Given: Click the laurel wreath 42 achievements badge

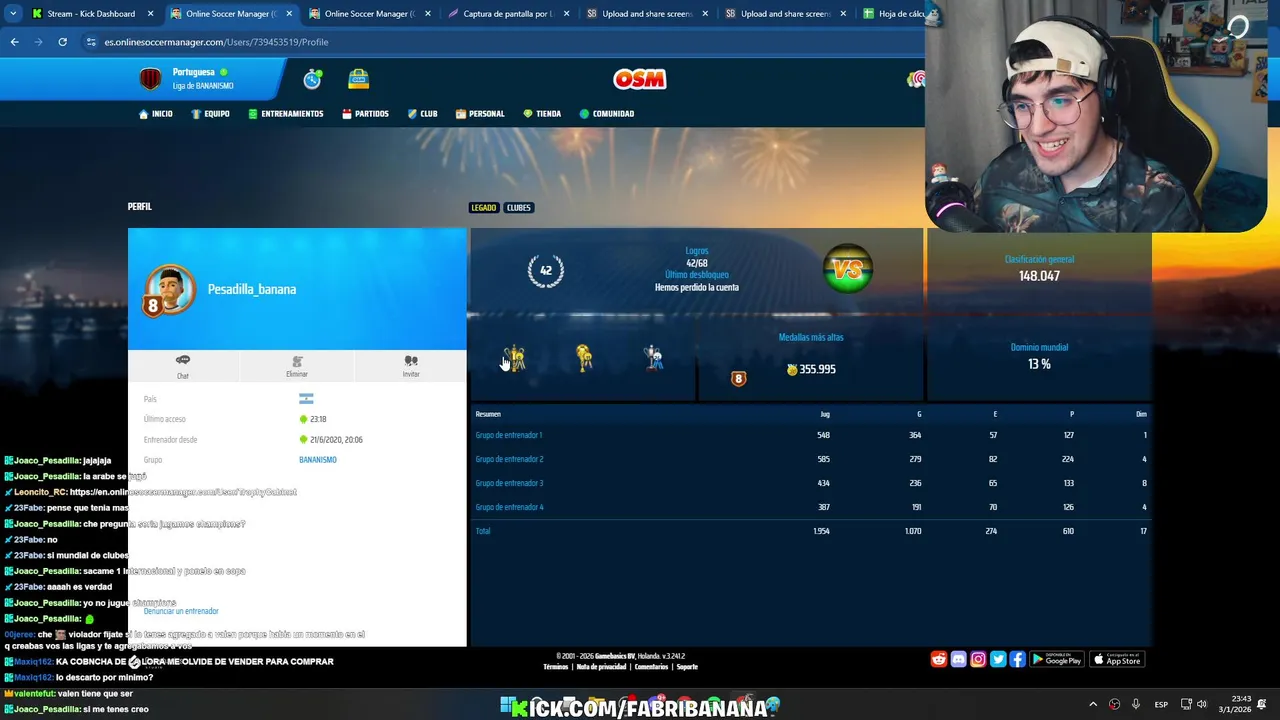Looking at the screenshot, I should point(546,270).
